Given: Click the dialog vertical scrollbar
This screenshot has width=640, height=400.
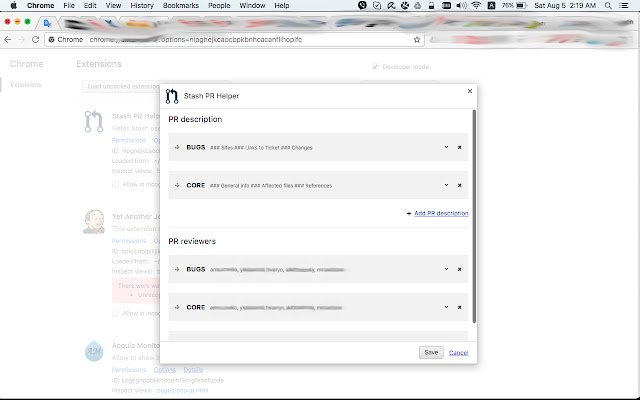Looking at the screenshot, I should [474, 216].
